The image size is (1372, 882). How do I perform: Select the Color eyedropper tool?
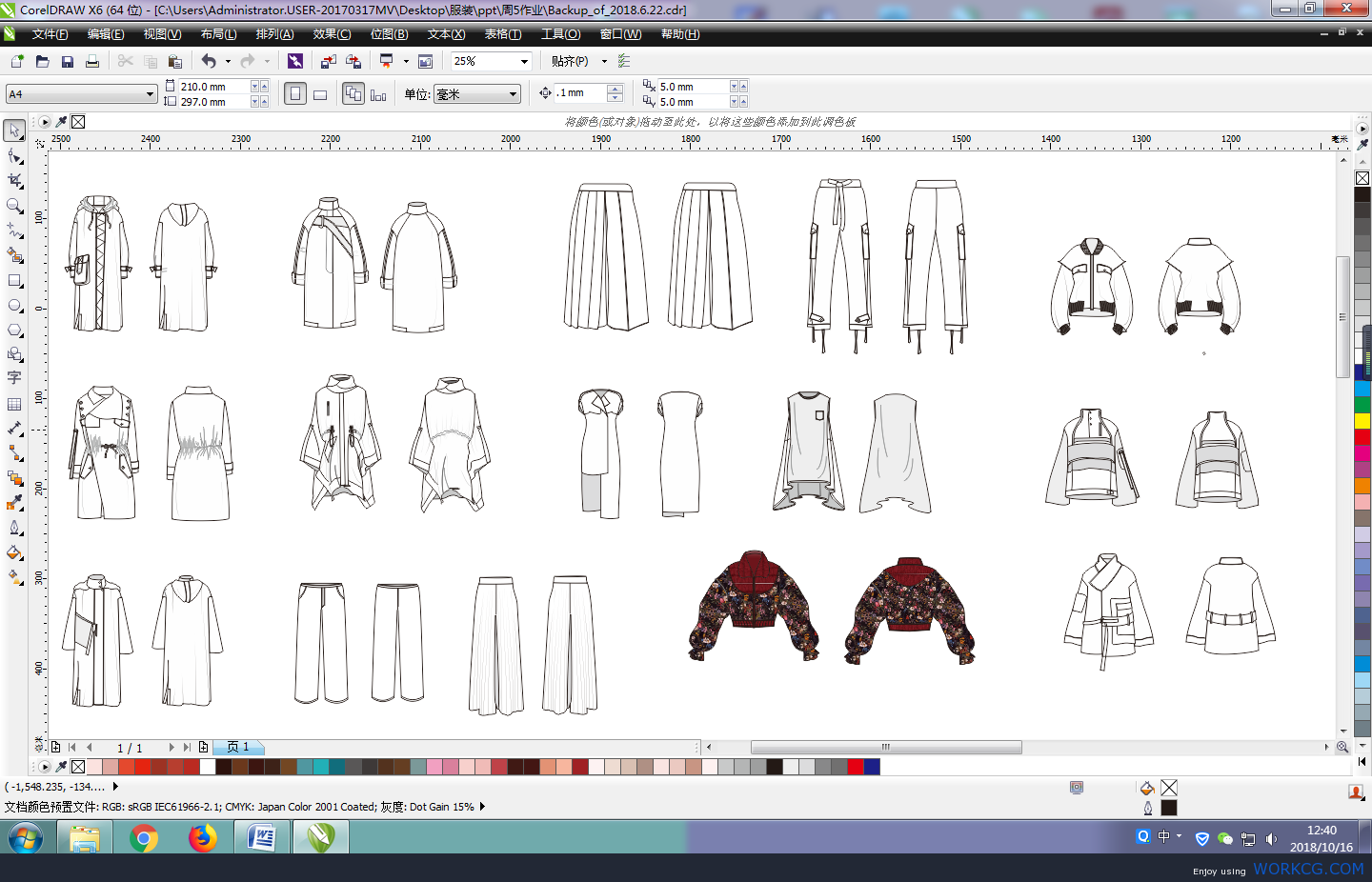tap(15, 503)
